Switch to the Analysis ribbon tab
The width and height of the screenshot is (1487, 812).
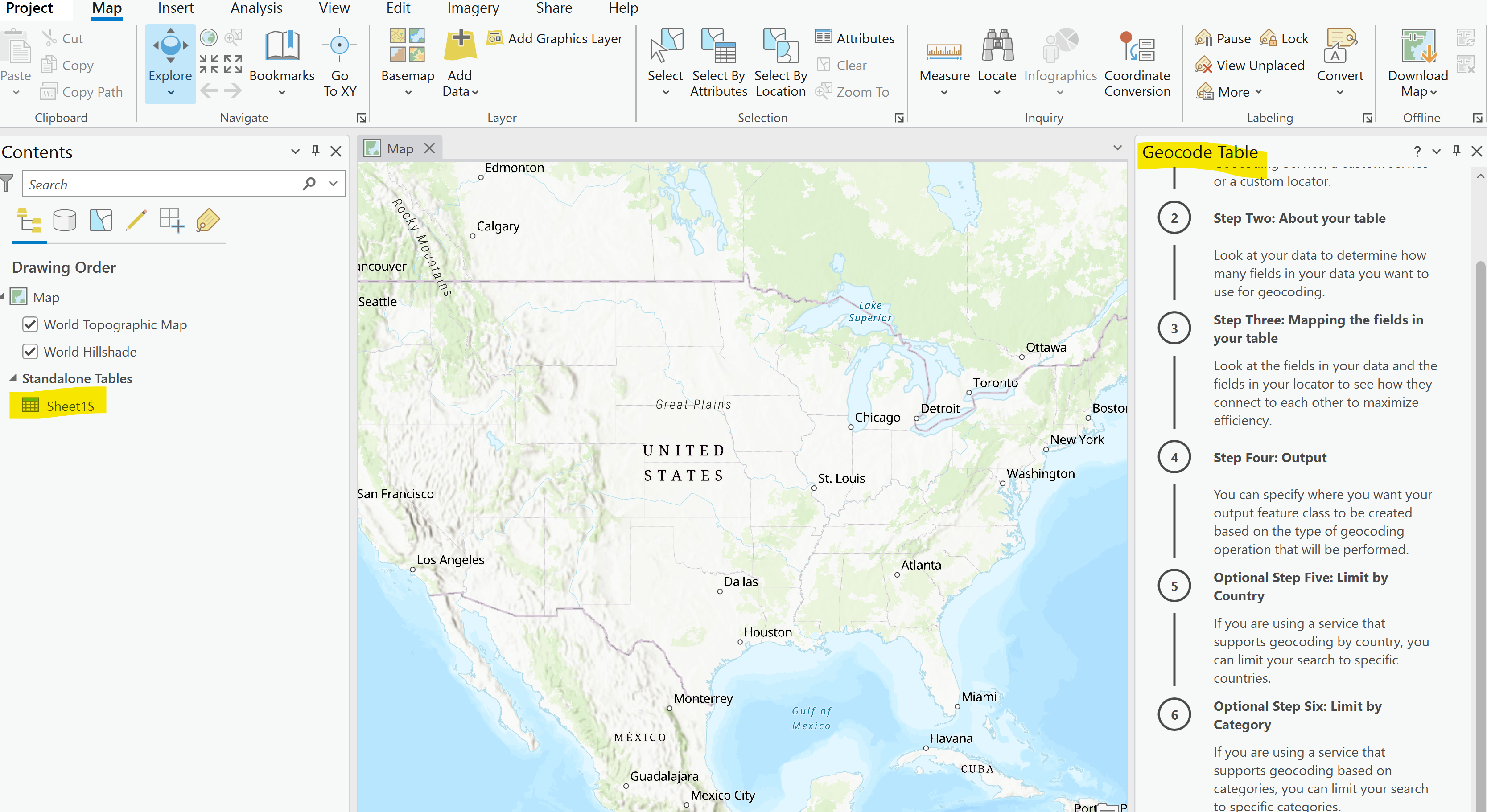(x=256, y=8)
